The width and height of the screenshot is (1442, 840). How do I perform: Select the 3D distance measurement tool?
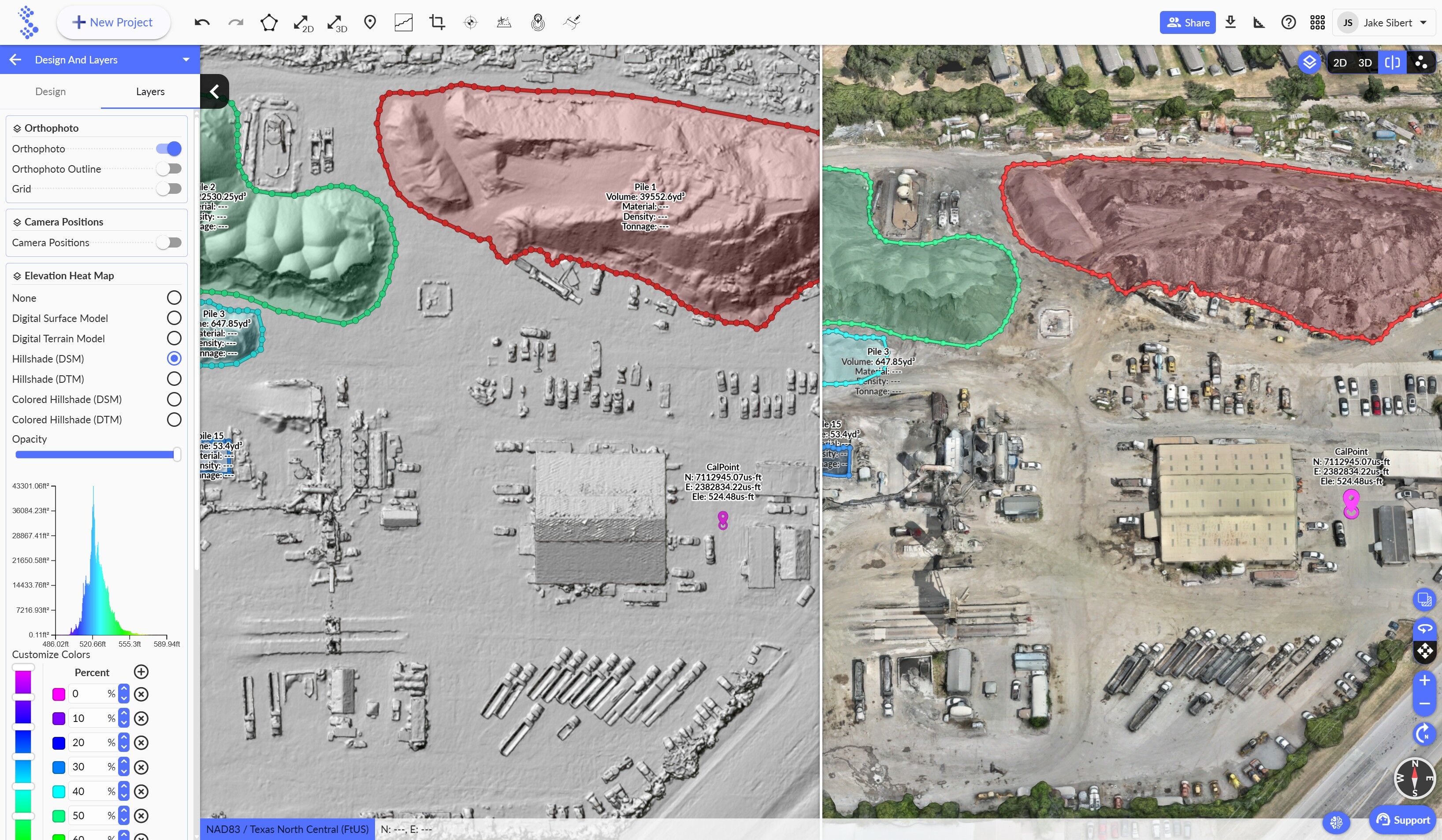tap(337, 23)
